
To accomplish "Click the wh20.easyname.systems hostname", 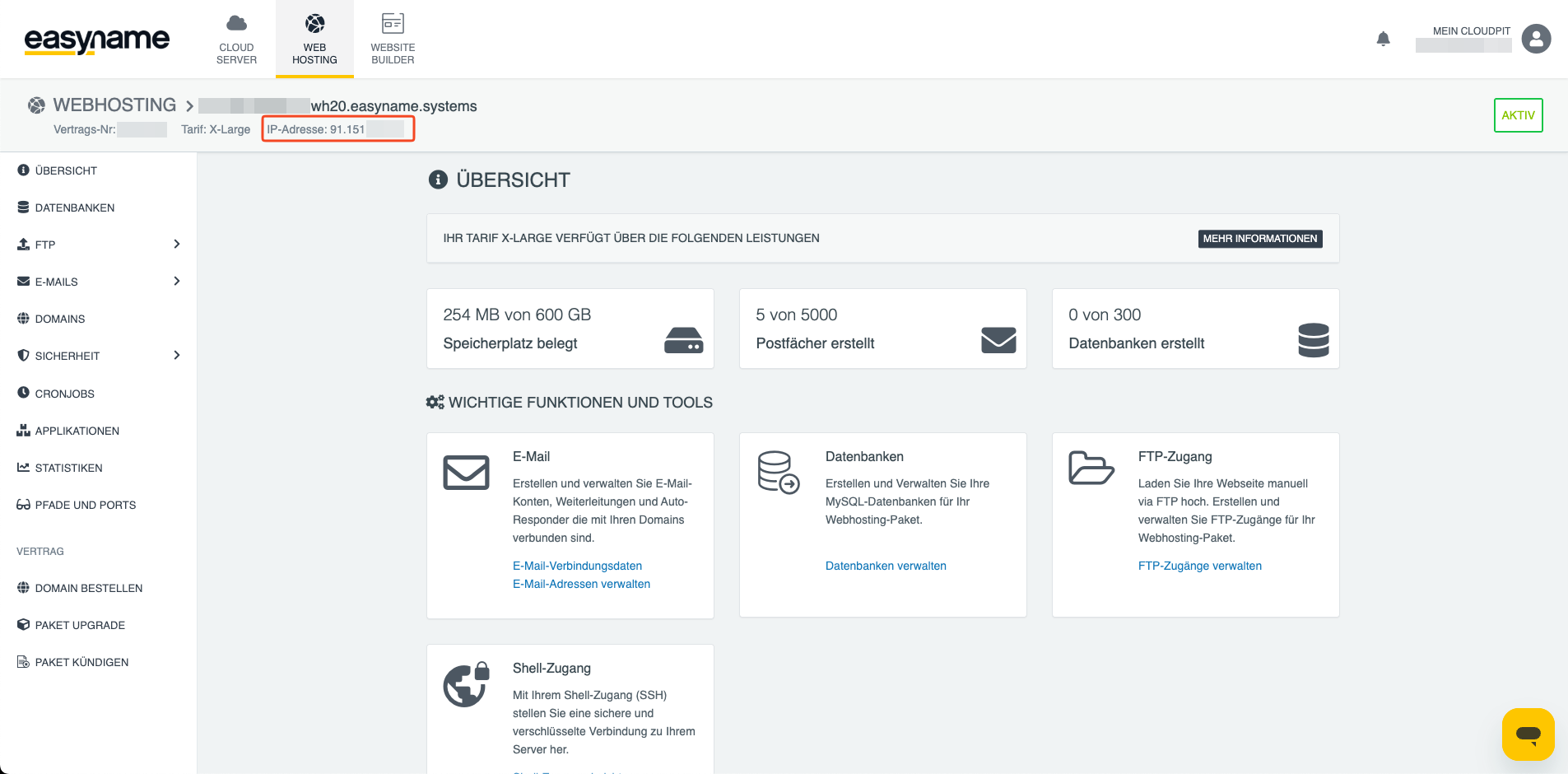I will coord(393,106).
